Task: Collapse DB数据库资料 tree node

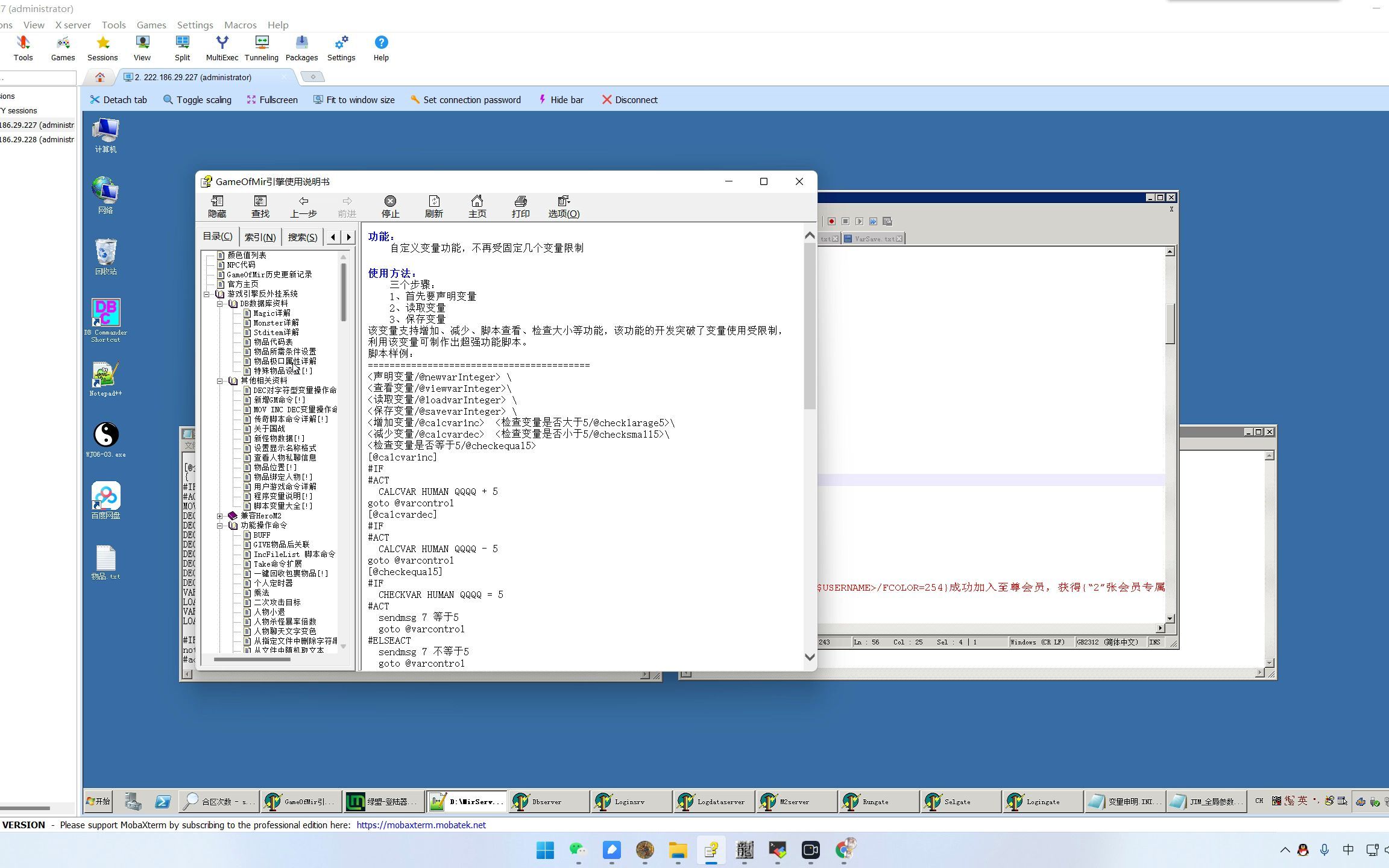Action: [220, 304]
